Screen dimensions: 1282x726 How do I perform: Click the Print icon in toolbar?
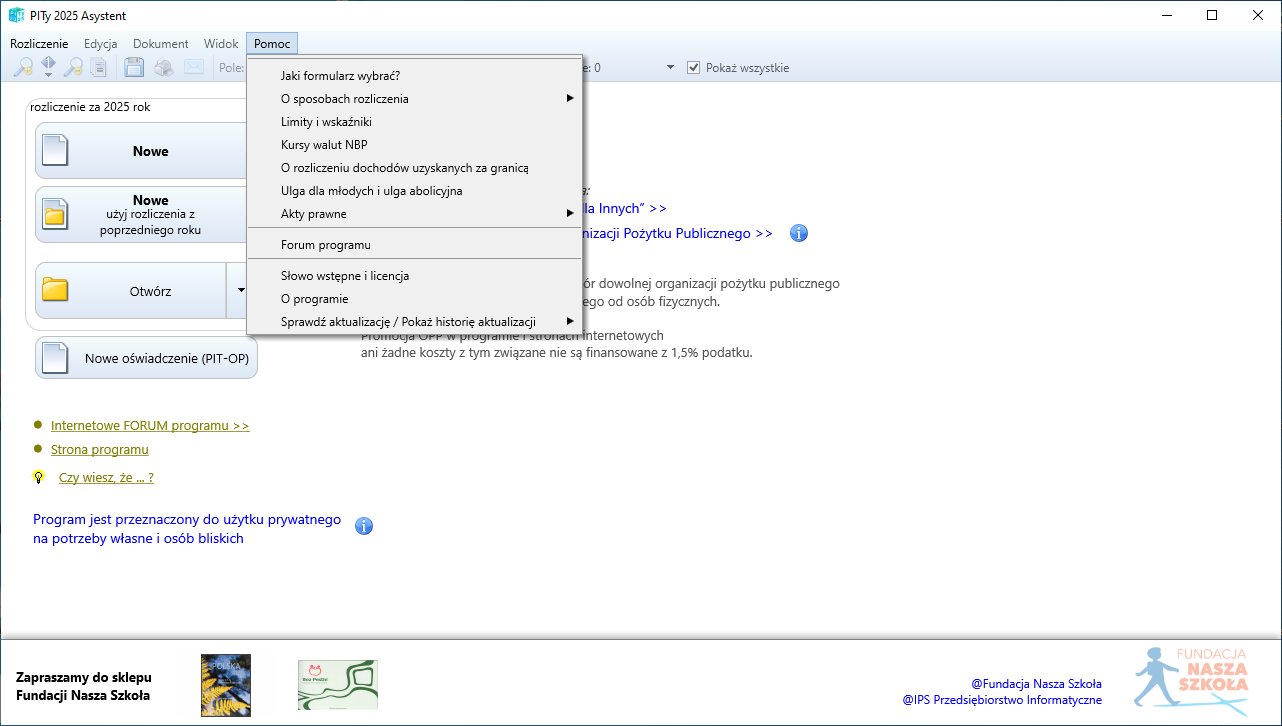click(163, 68)
